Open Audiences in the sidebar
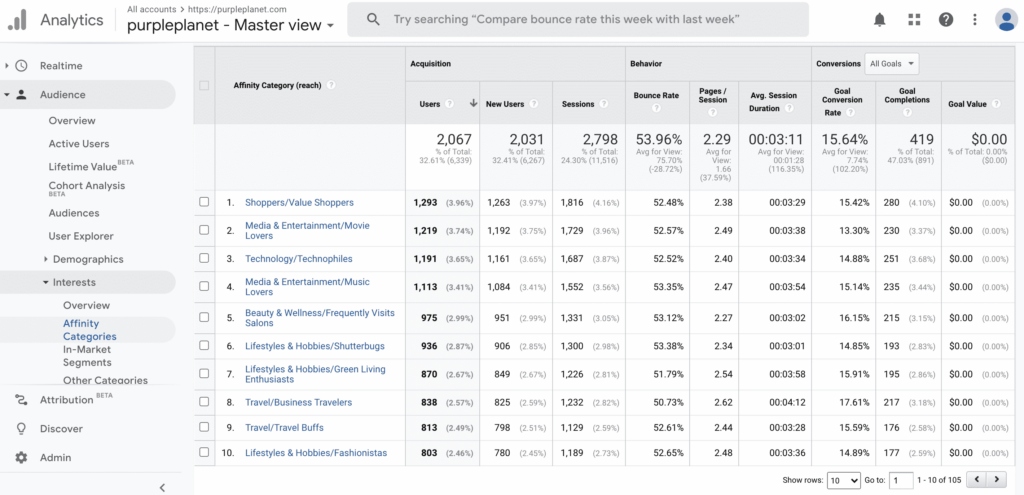 (74, 213)
